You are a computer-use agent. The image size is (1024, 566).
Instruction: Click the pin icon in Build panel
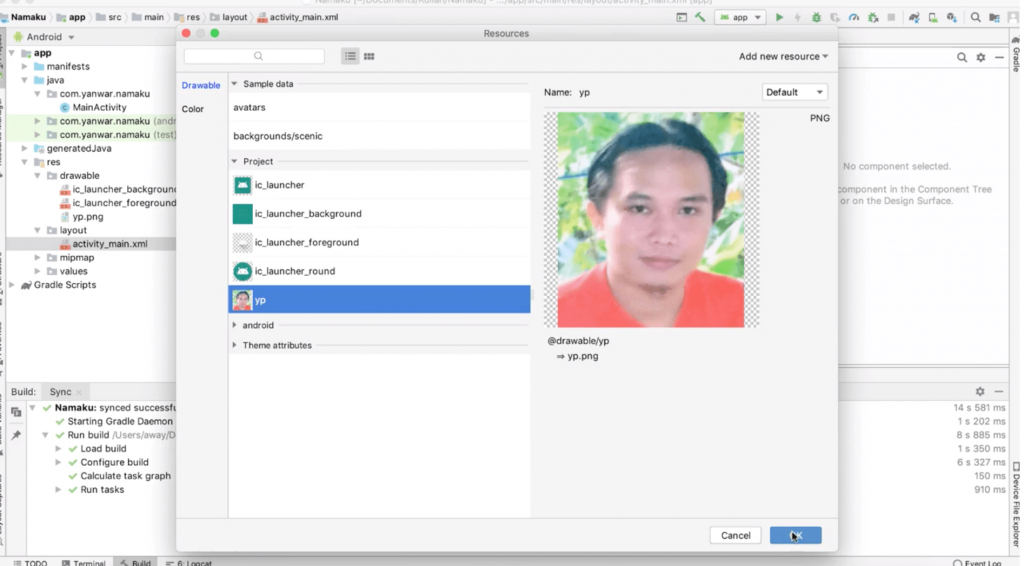[16, 435]
